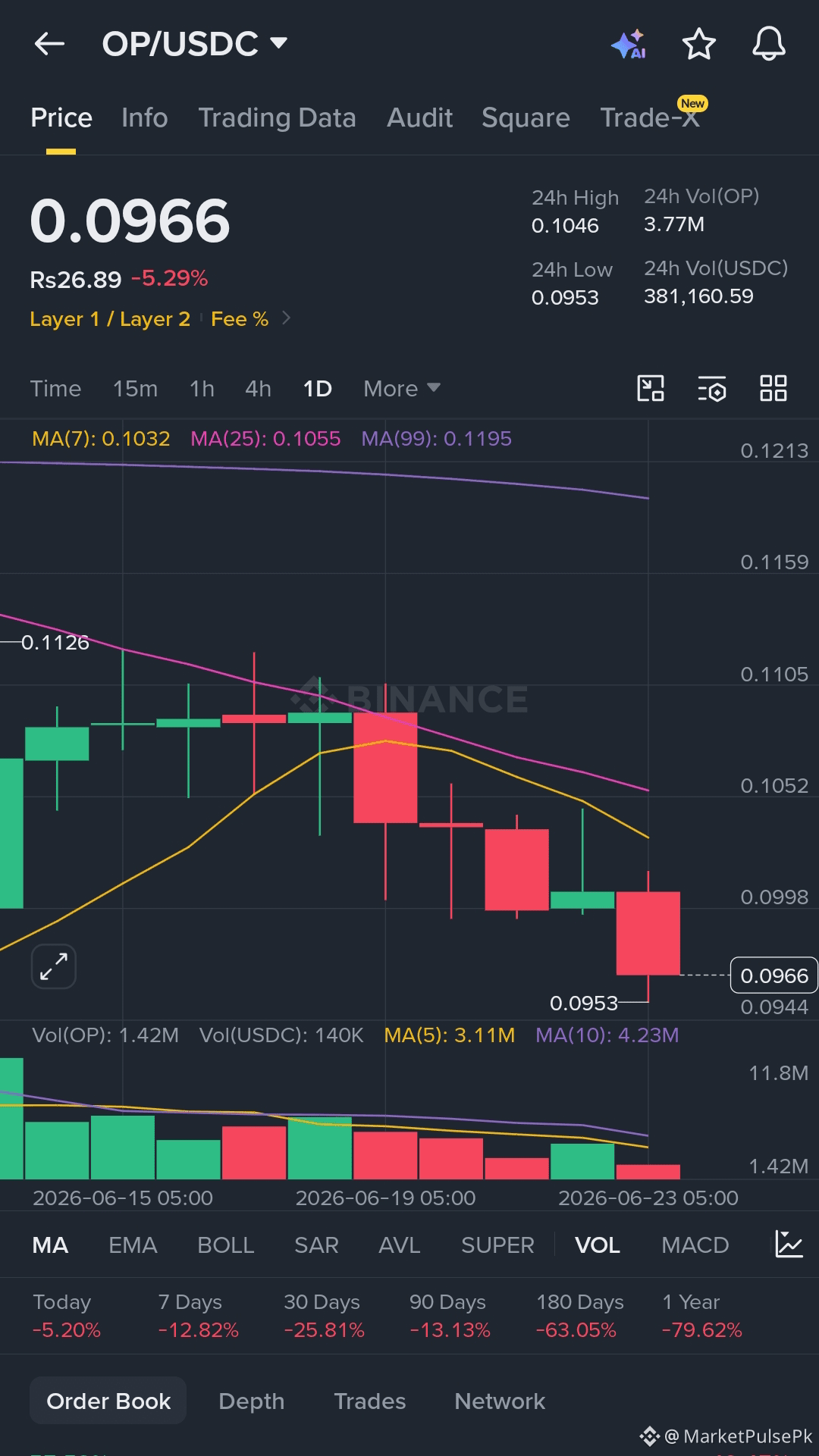The height and width of the screenshot is (1456, 819).
Task: Tap the 1 Year -79.62% performance value
Action: 702,1330
